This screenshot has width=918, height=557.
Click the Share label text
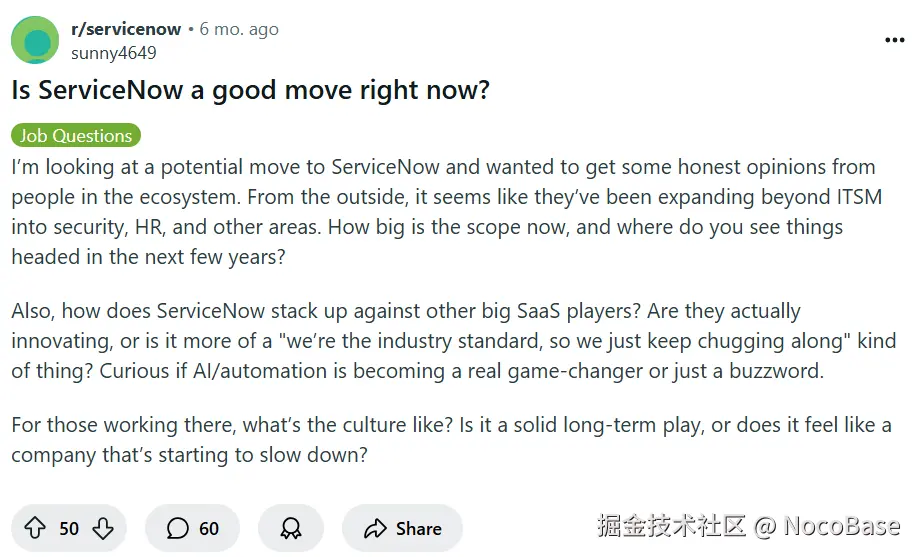pos(418,528)
